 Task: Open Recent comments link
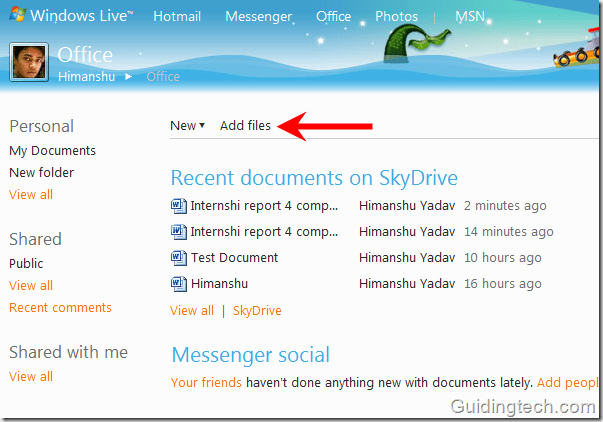[60, 308]
